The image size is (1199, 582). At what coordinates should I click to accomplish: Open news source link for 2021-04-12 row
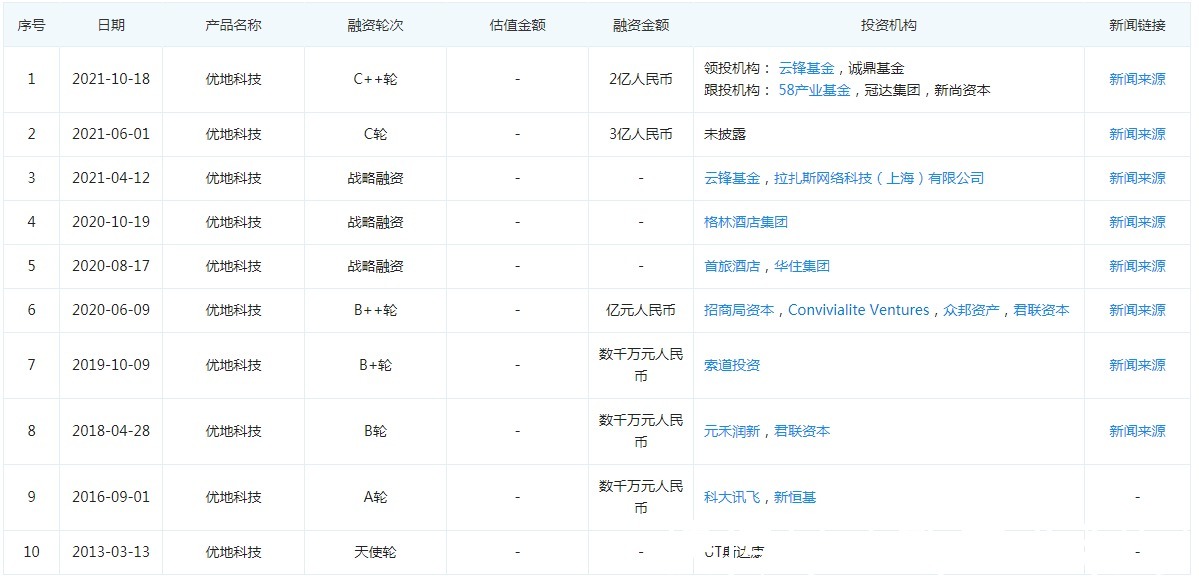click(x=1137, y=178)
